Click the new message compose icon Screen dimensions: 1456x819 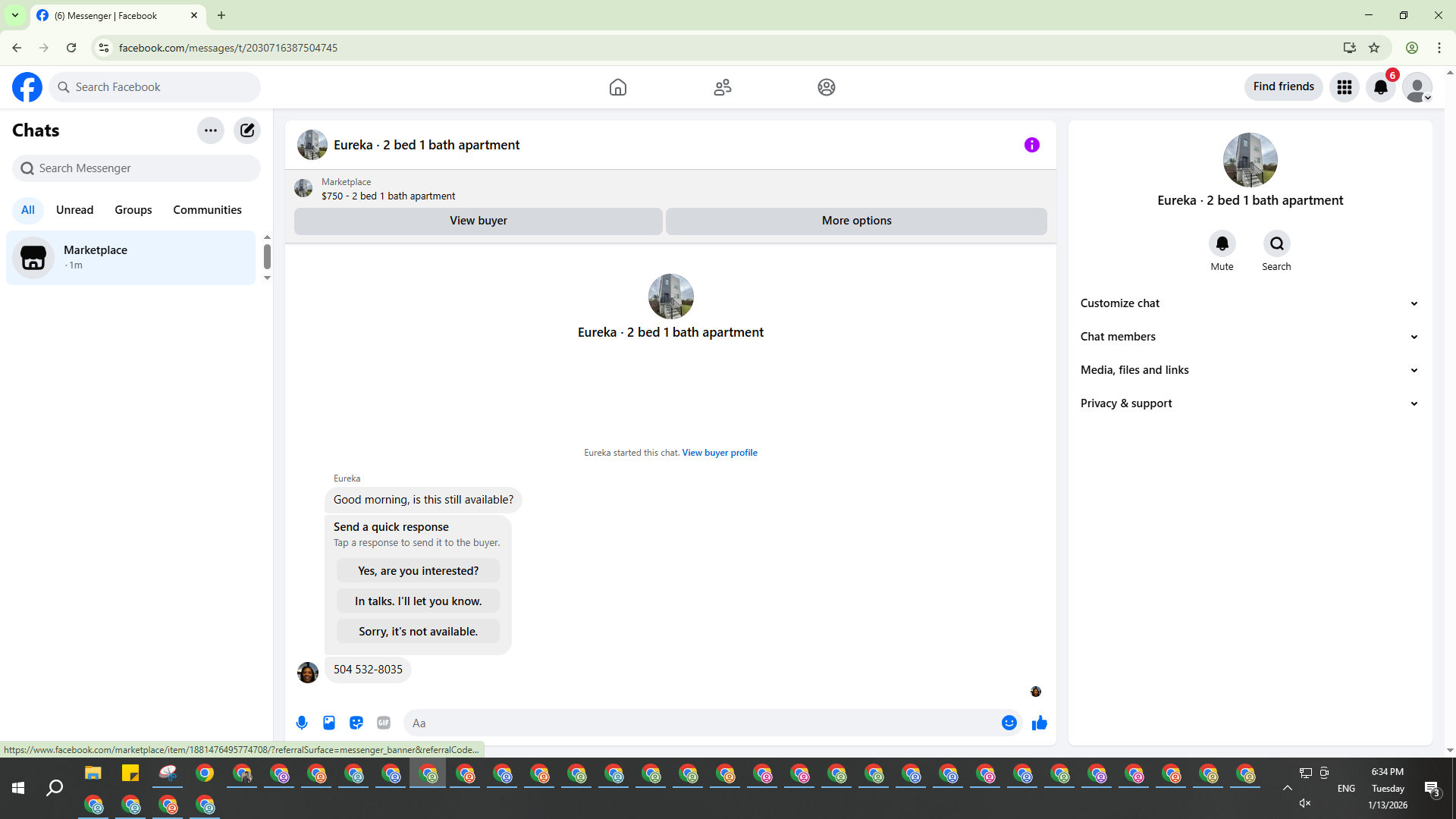[x=247, y=130]
